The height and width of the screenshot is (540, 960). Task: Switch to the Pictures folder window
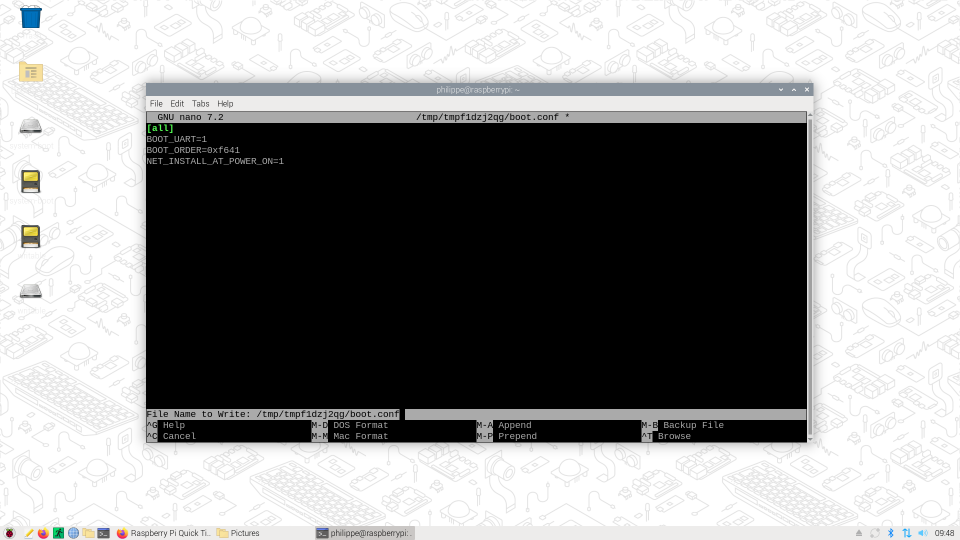(238, 533)
